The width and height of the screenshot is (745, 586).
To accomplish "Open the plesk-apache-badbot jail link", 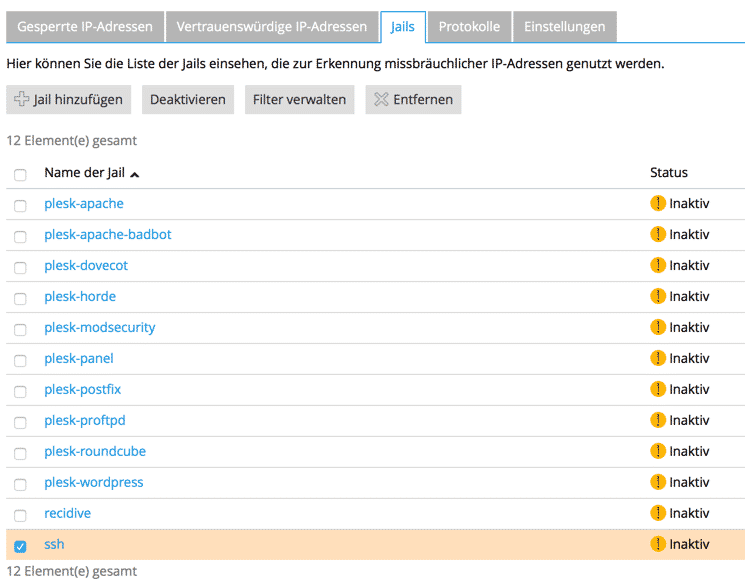I will coord(108,234).
